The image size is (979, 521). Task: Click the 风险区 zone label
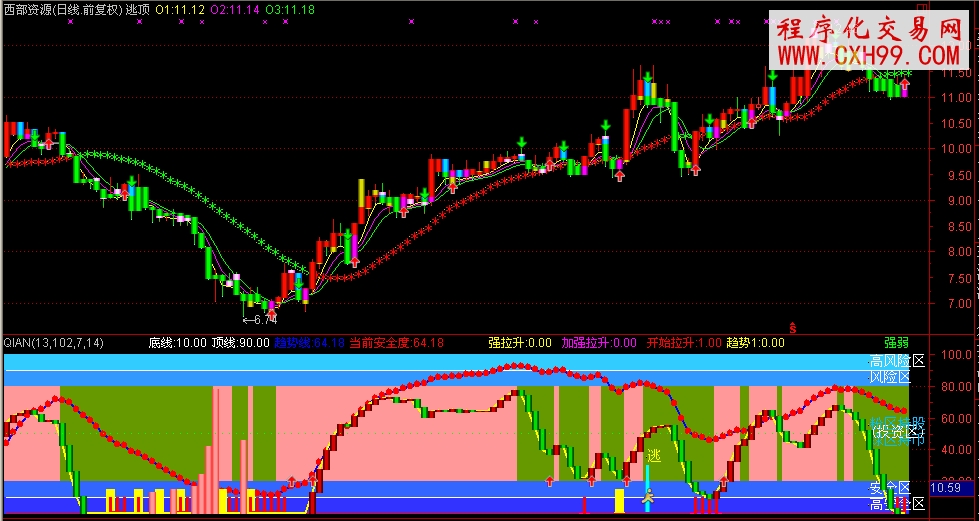tap(889, 377)
